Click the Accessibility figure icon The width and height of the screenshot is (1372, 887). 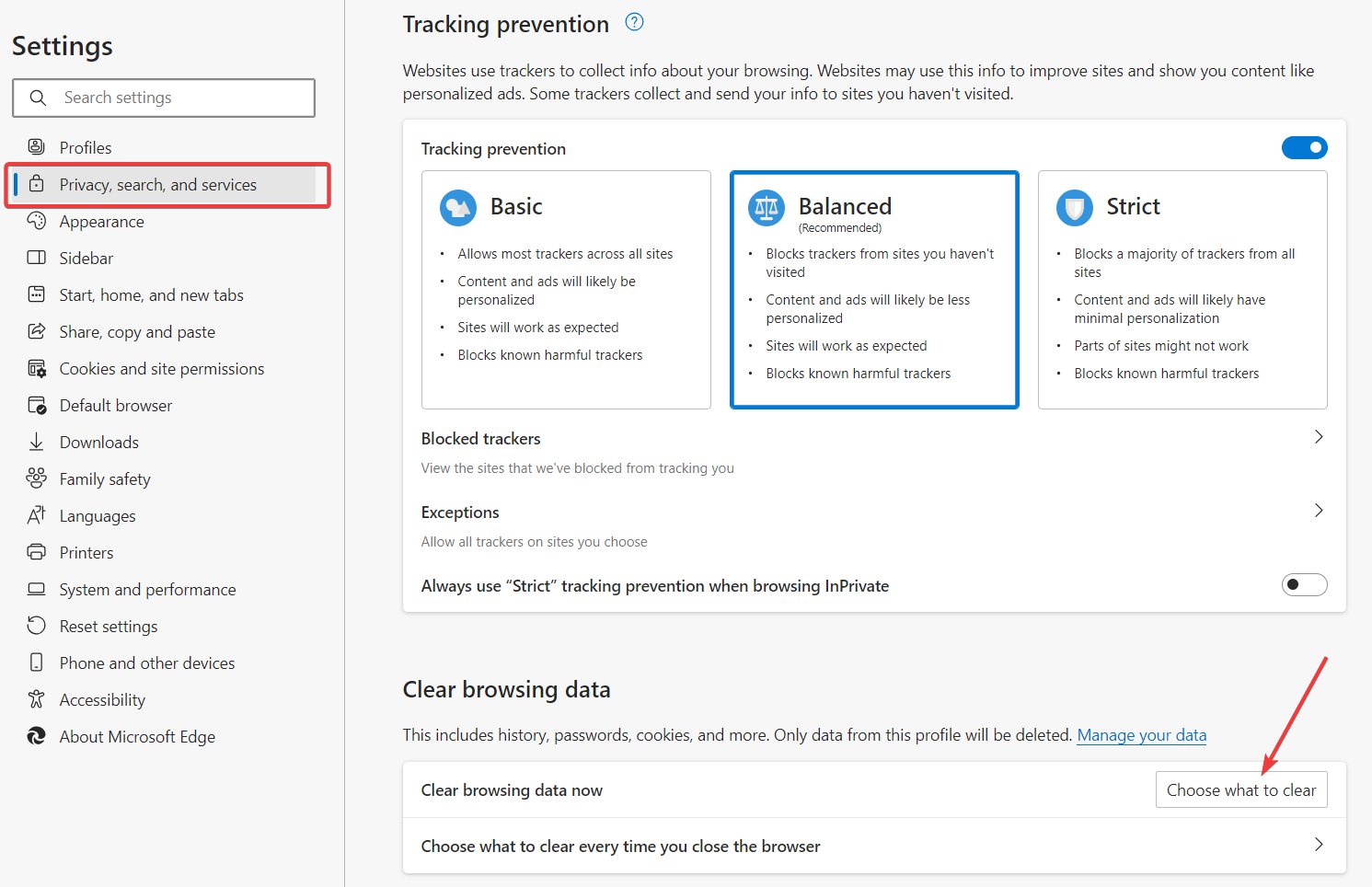point(37,699)
